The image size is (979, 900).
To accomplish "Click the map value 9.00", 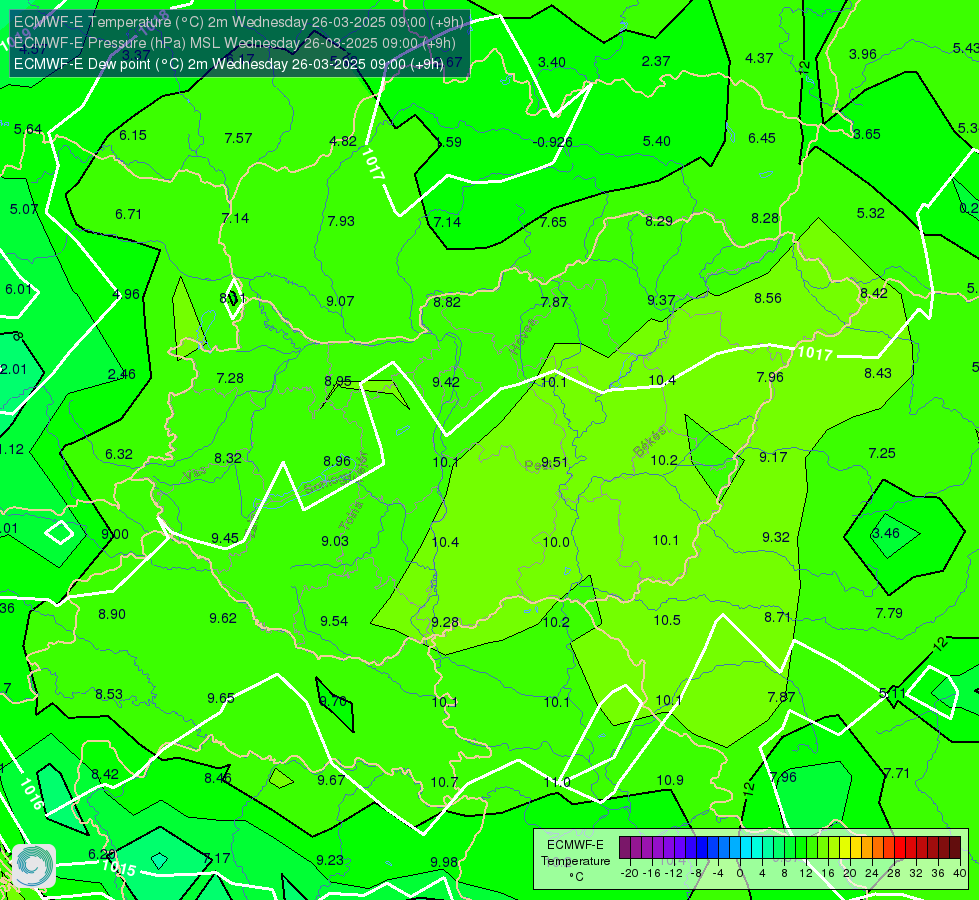I will pos(115,535).
